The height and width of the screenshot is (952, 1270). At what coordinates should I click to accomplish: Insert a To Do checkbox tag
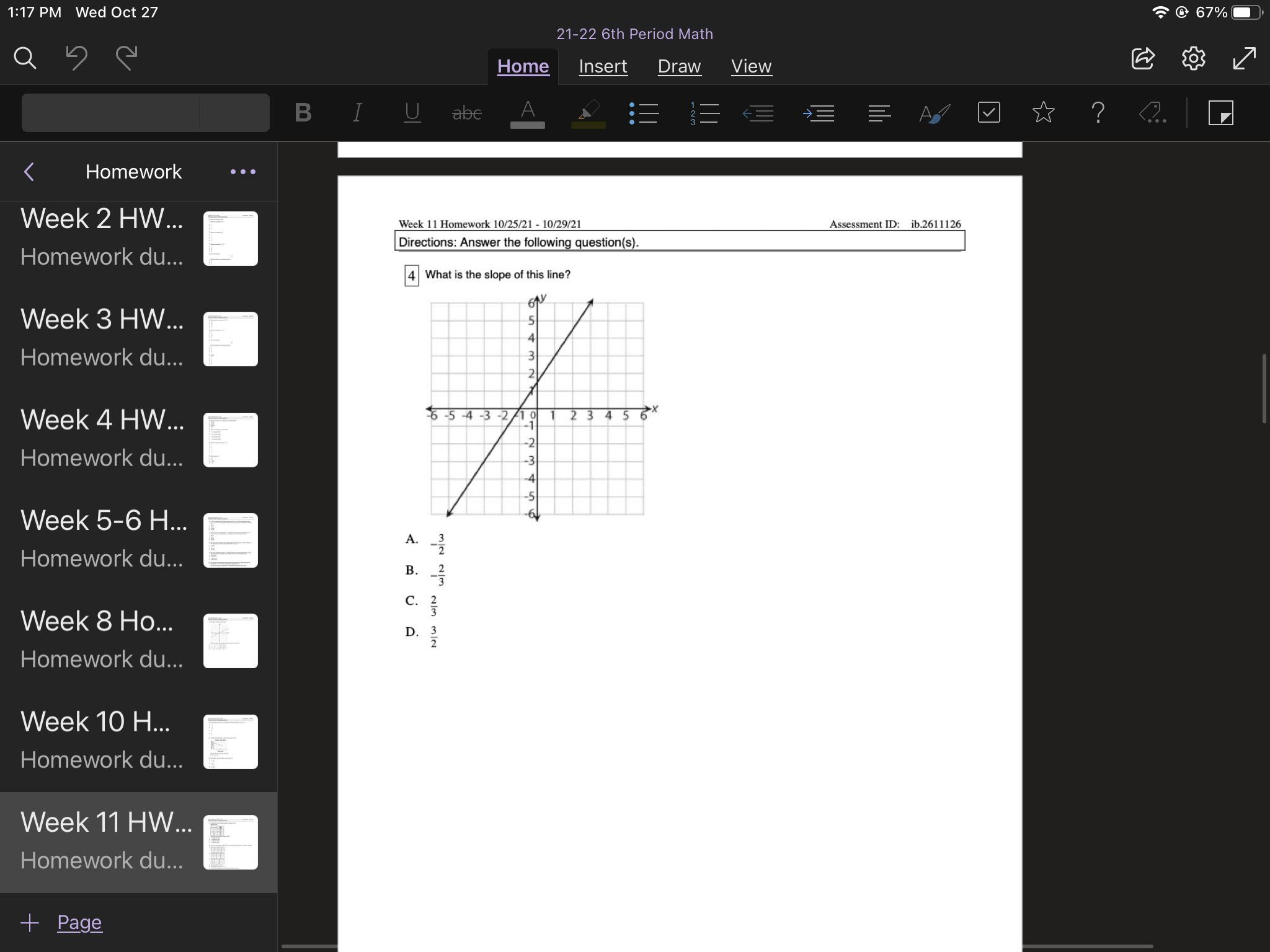click(988, 113)
